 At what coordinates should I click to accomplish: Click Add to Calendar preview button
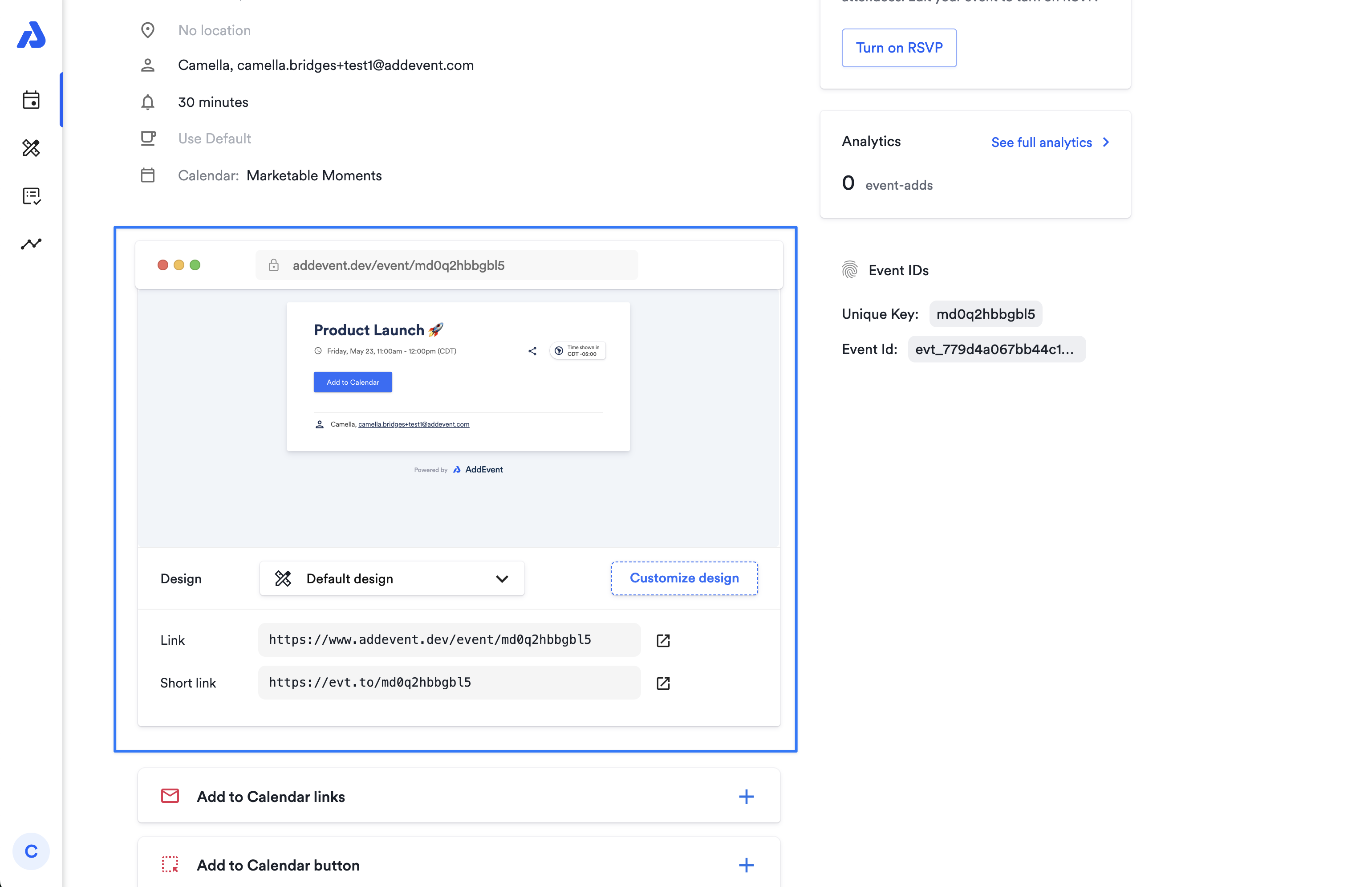[x=353, y=382]
